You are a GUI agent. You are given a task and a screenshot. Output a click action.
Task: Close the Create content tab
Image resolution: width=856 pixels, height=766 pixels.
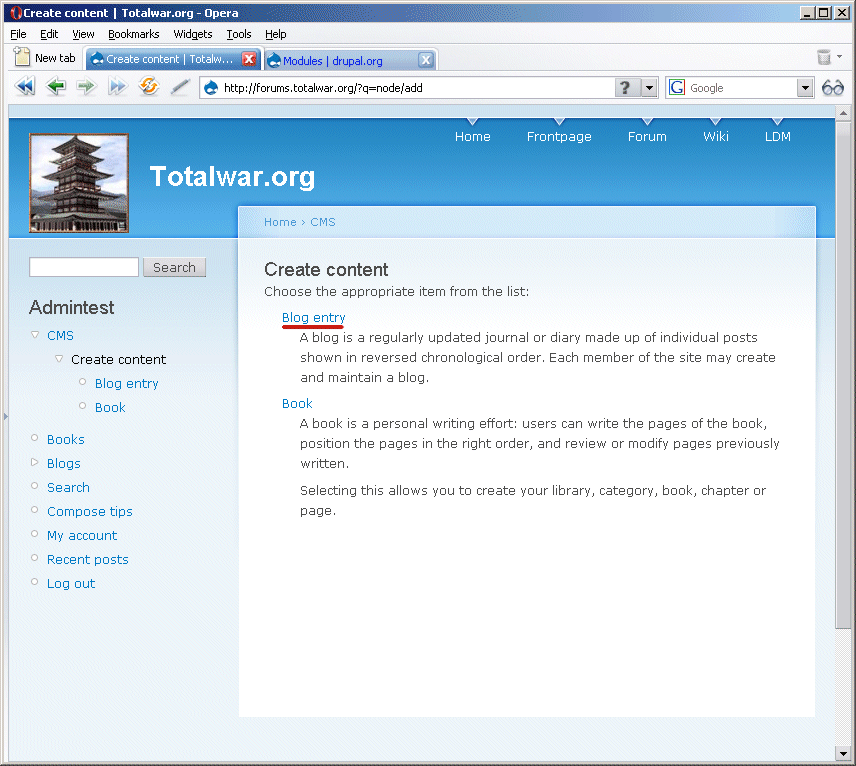[249, 59]
